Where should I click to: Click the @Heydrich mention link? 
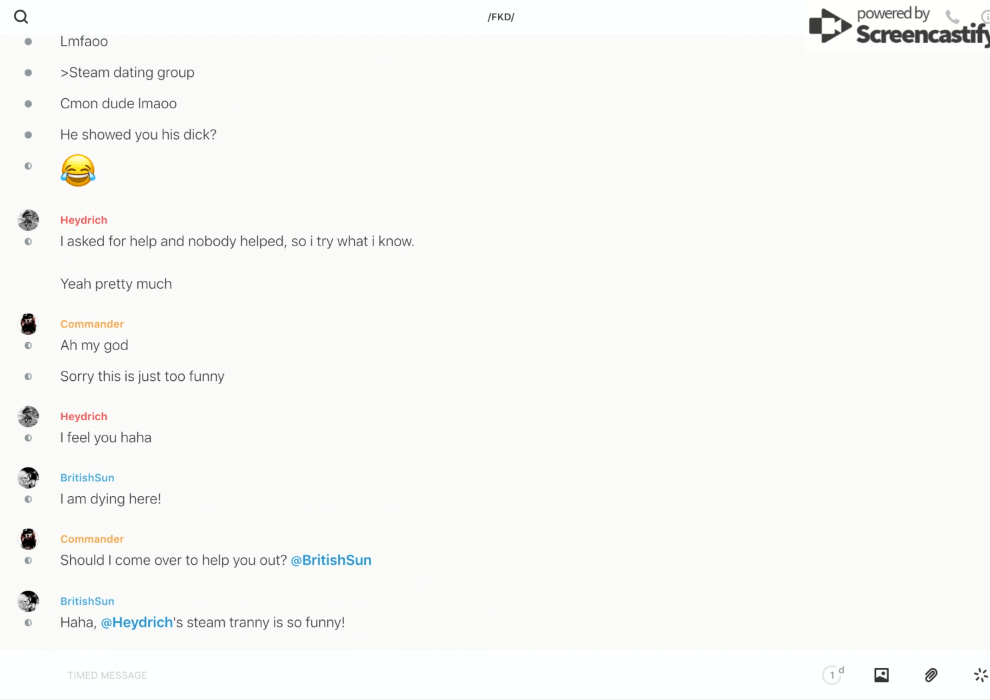click(137, 622)
